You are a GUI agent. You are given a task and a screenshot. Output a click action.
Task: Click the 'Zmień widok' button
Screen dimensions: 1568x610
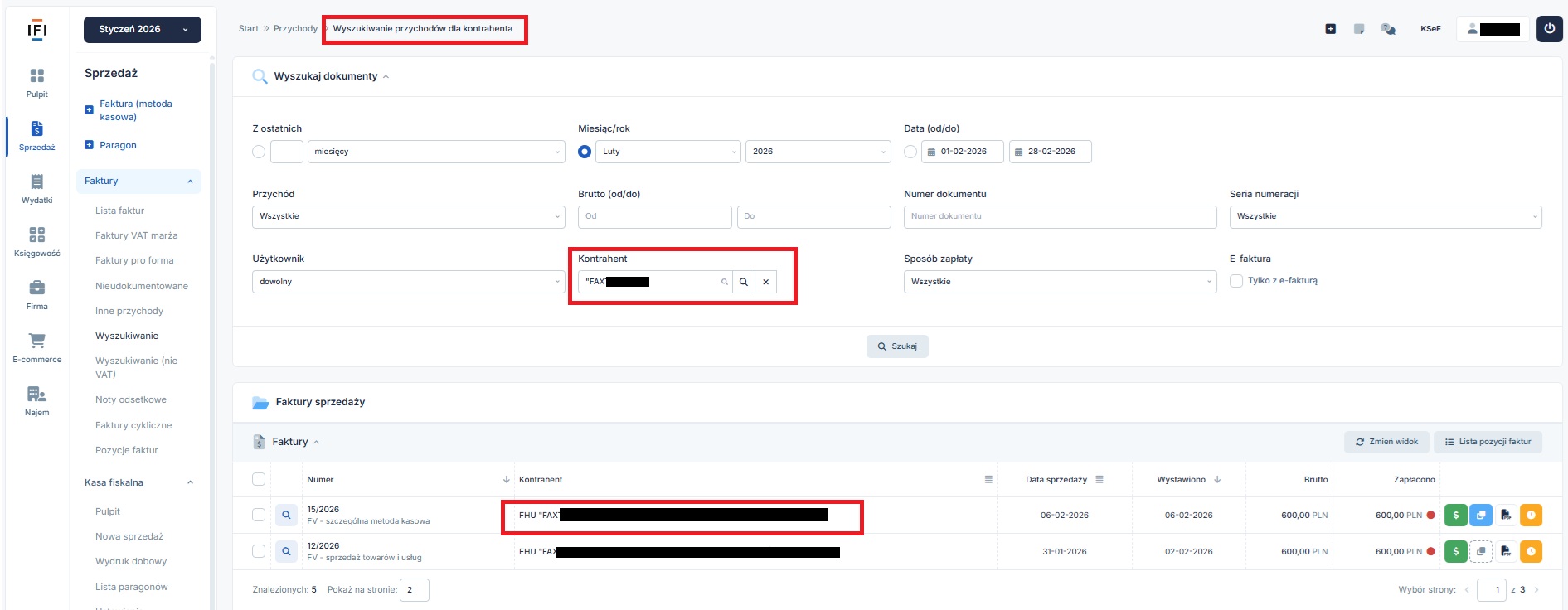coord(1386,442)
